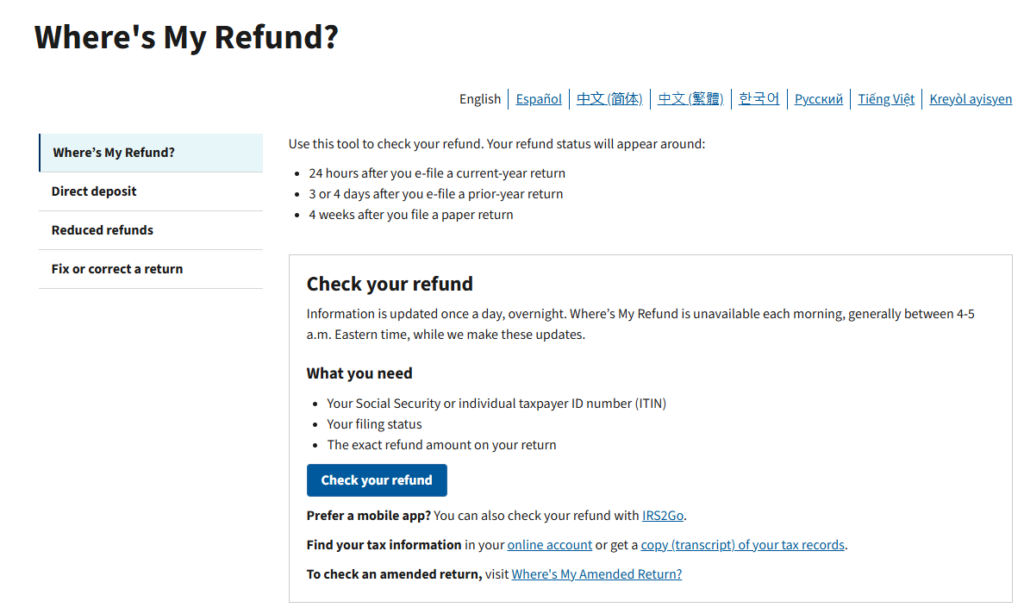Switch page language to Kreyòl ayisyen
1024x614 pixels.
pyautogui.click(x=970, y=98)
